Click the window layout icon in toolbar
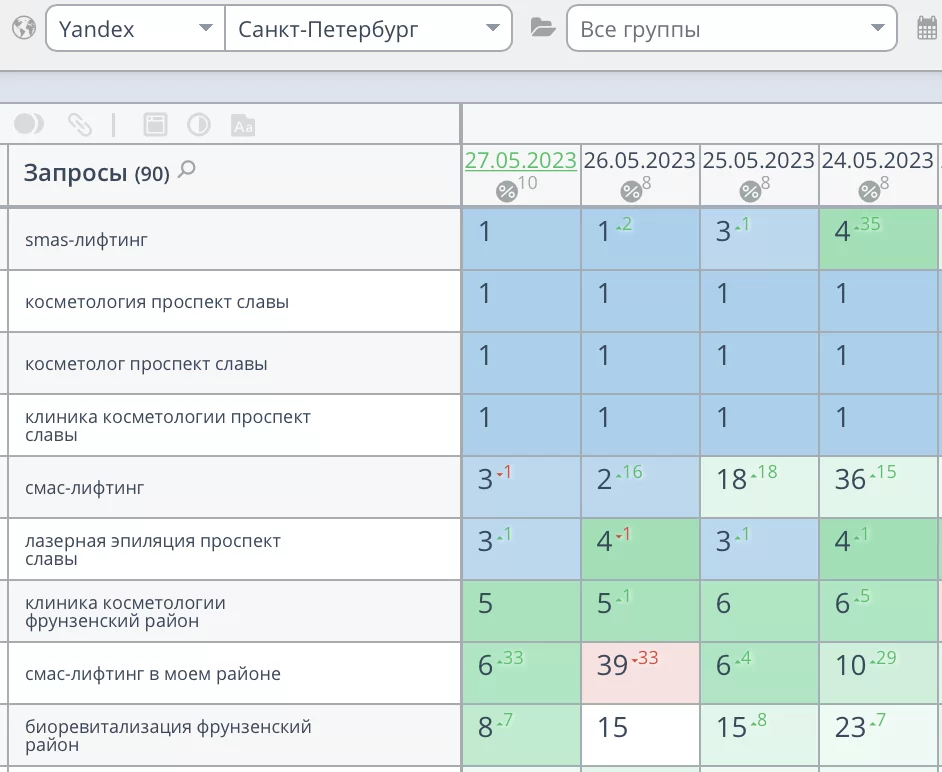942x772 pixels. tap(155, 124)
